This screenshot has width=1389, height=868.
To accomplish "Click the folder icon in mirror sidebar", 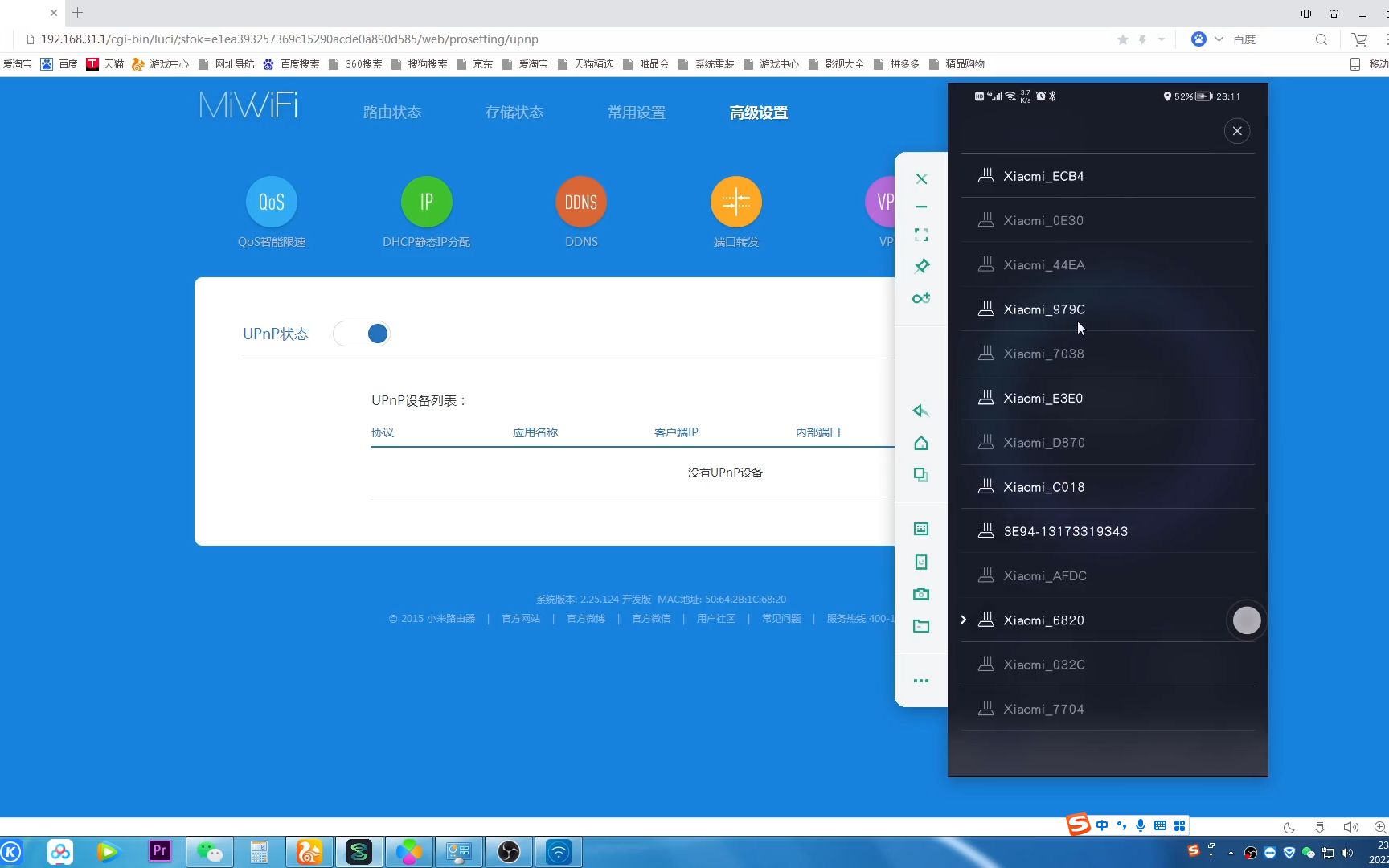I will click(921, 626).
